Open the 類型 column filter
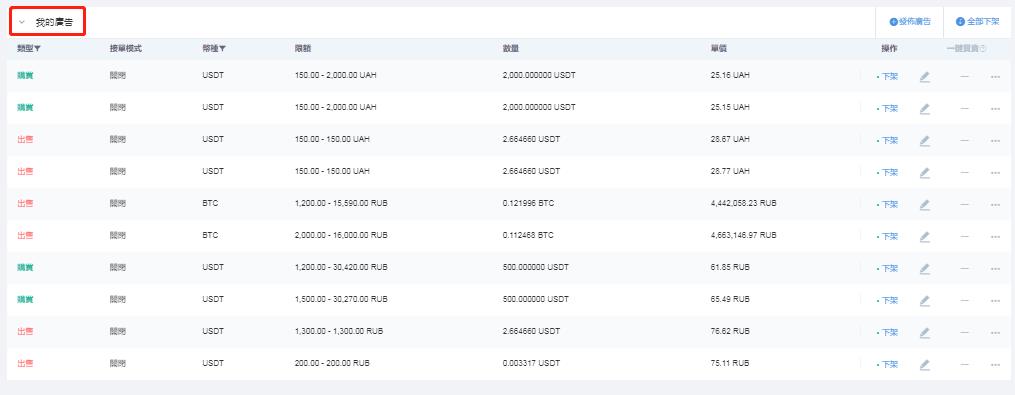 [x=38, y=49]
